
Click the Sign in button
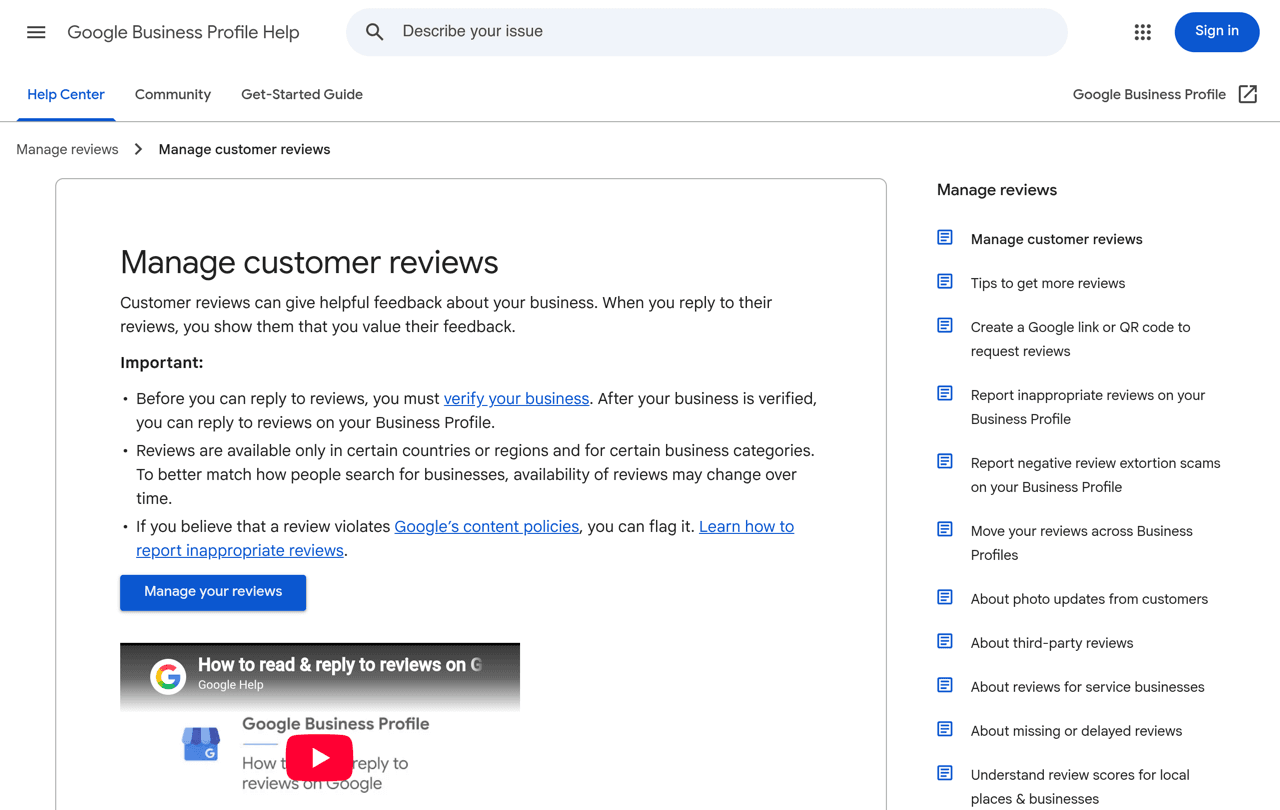coord(1217,32)
